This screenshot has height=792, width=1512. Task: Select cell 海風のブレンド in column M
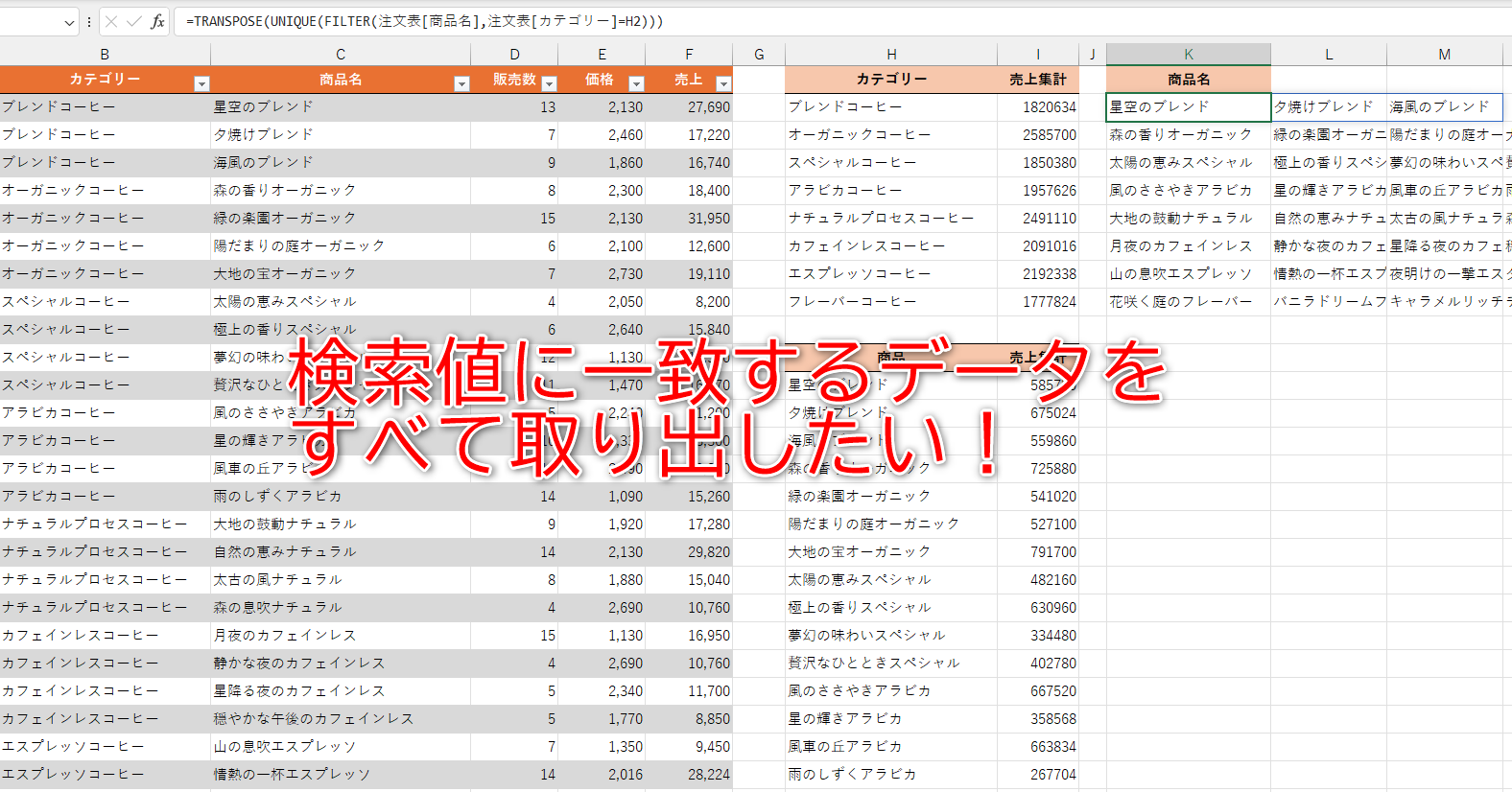pyautogui.click(x=1444, y=107)
